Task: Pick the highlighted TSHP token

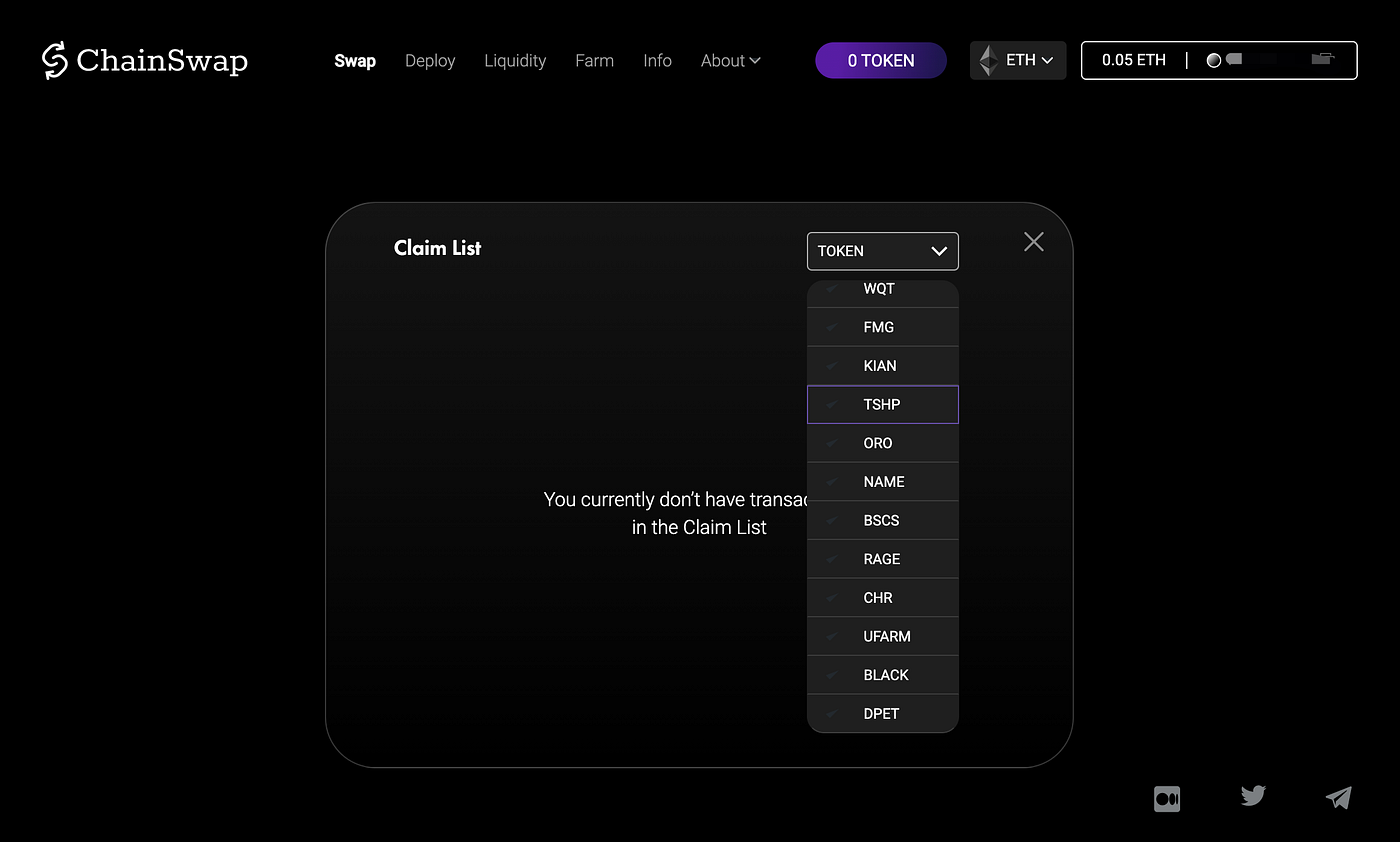Action: pos(883,404)
